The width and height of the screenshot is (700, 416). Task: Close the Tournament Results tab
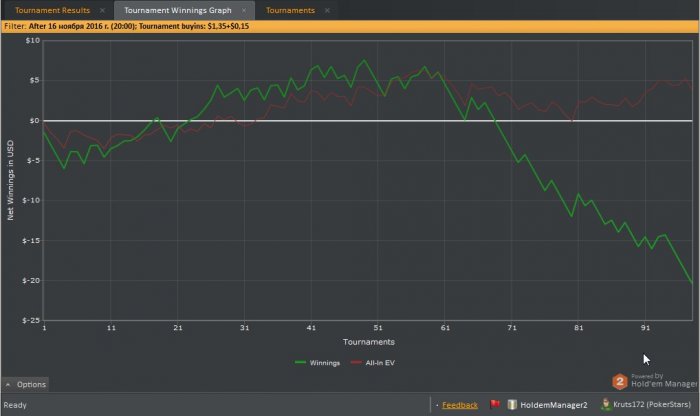[x=102, y=10]
